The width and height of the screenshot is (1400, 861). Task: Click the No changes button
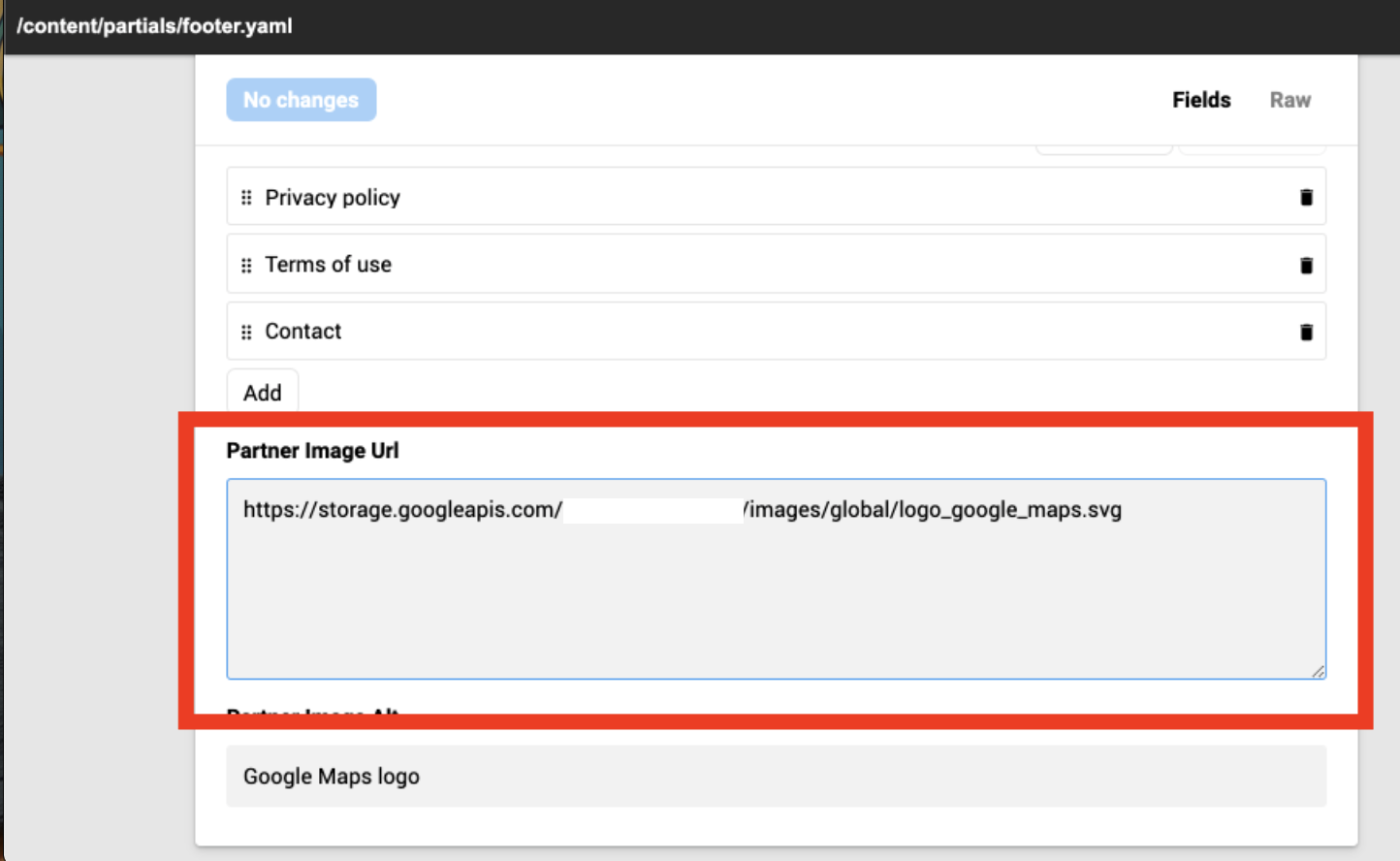click(301, 99)
